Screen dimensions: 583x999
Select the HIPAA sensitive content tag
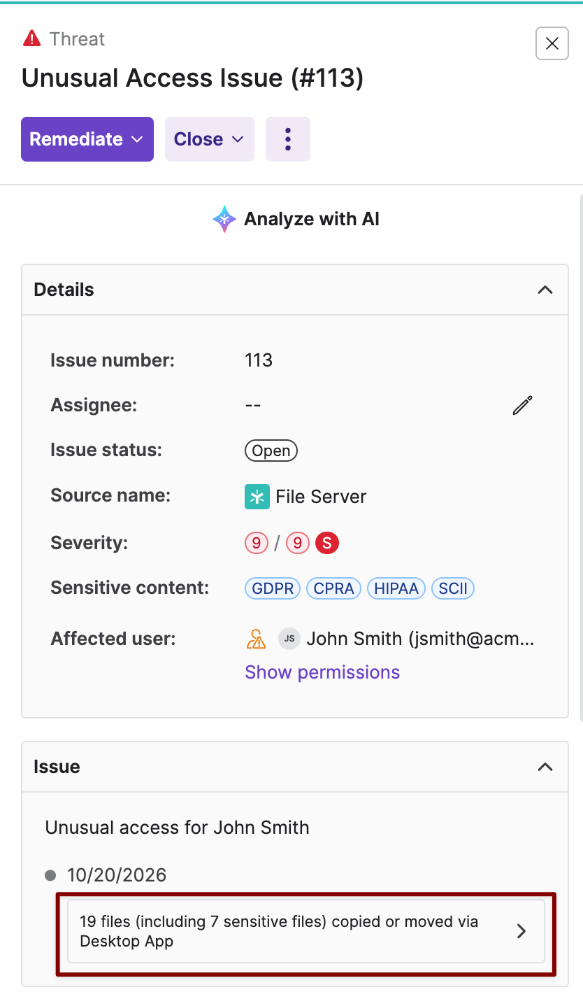pos(396,588)
